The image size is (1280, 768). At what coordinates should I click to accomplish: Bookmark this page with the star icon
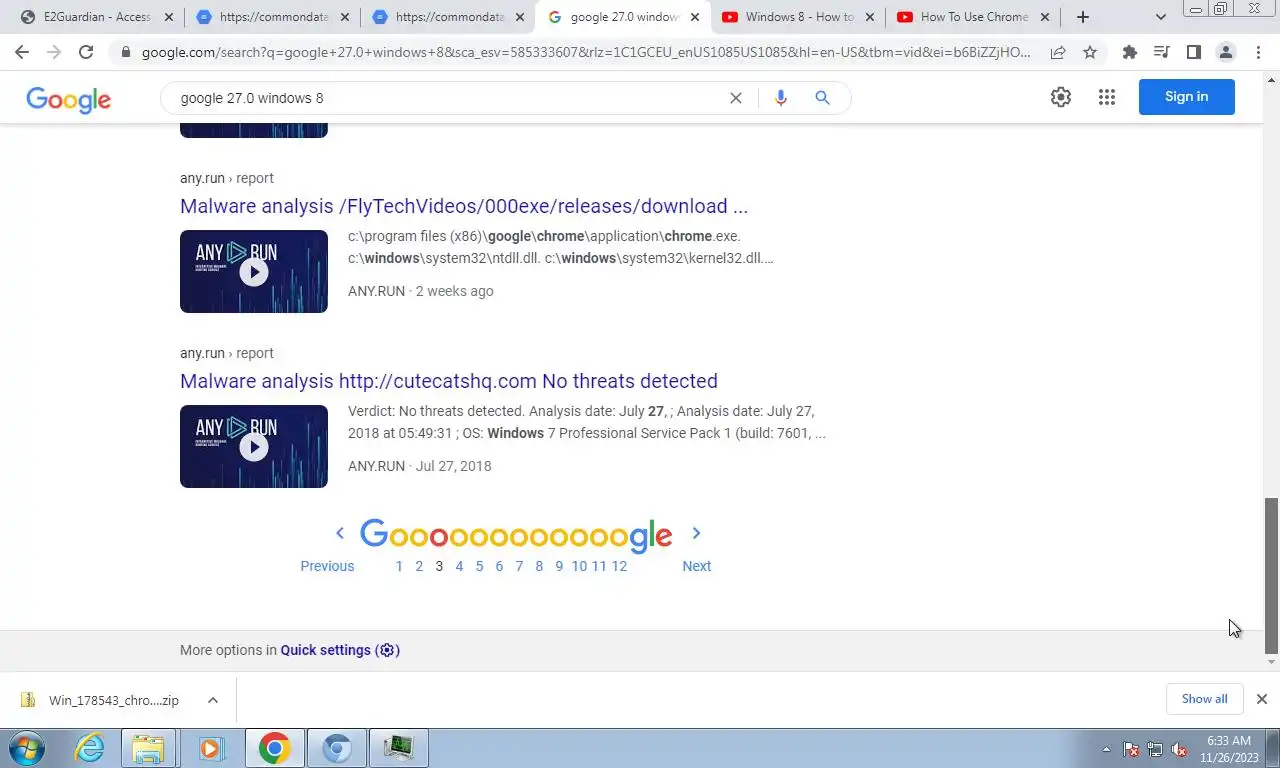click(x=1090, y=52)
